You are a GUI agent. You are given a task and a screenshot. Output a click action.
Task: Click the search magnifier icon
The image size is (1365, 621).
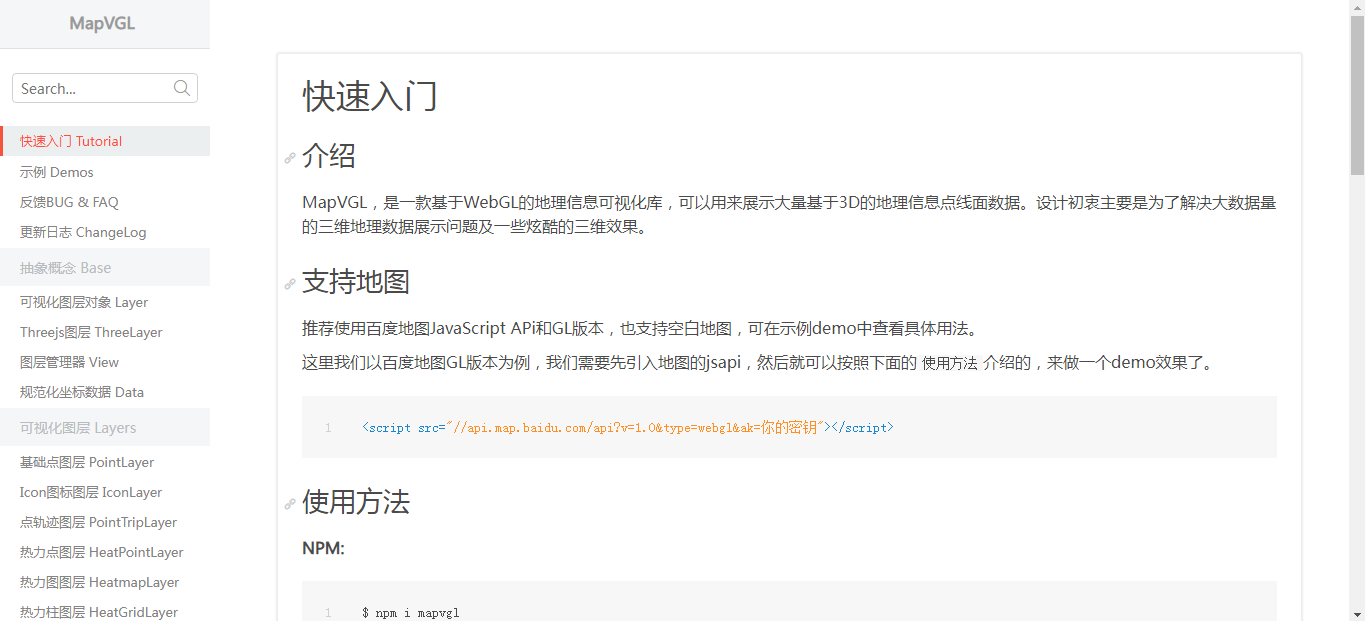coord(182,88)
